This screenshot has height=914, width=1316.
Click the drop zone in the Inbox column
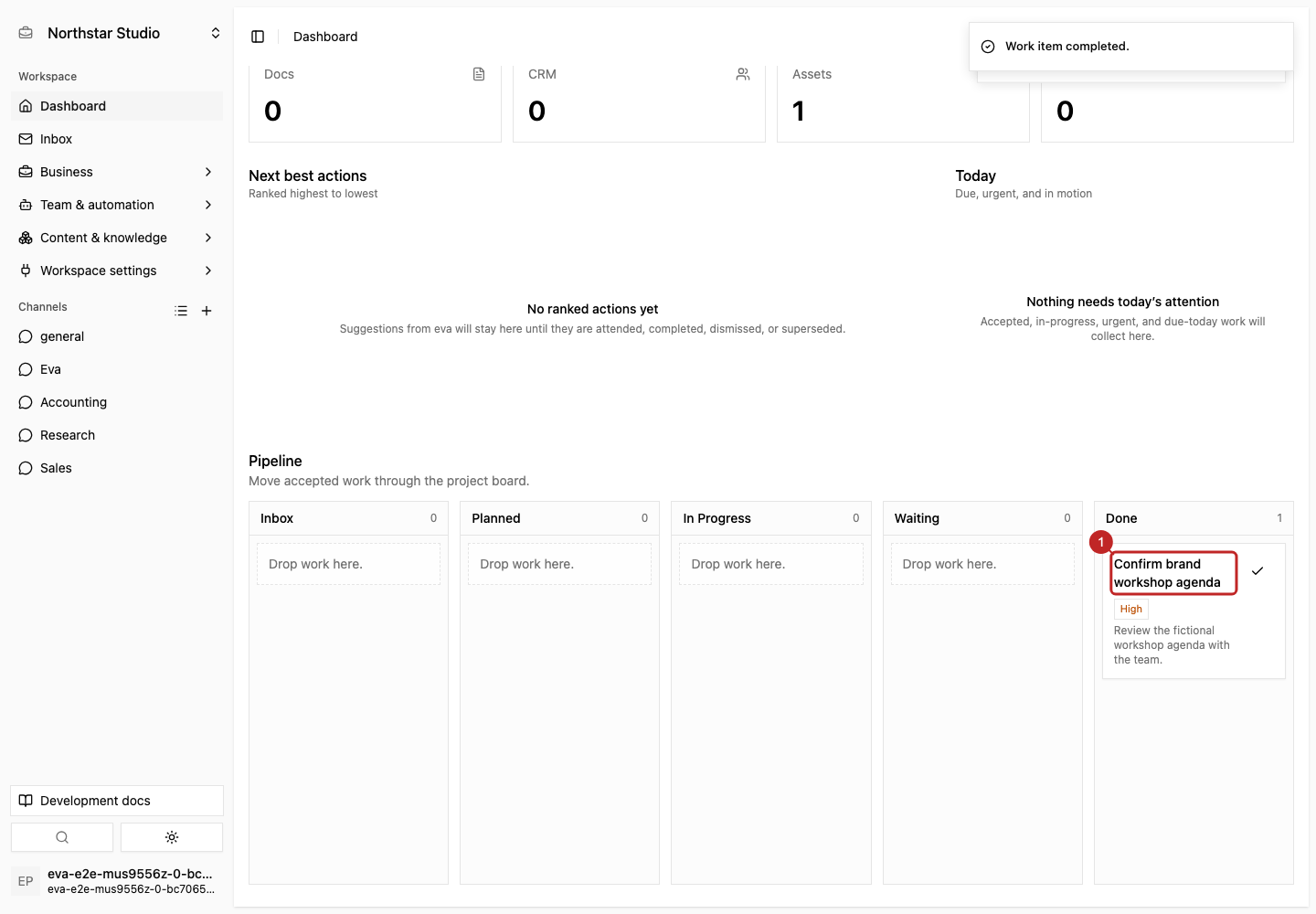tap(348, 564)
